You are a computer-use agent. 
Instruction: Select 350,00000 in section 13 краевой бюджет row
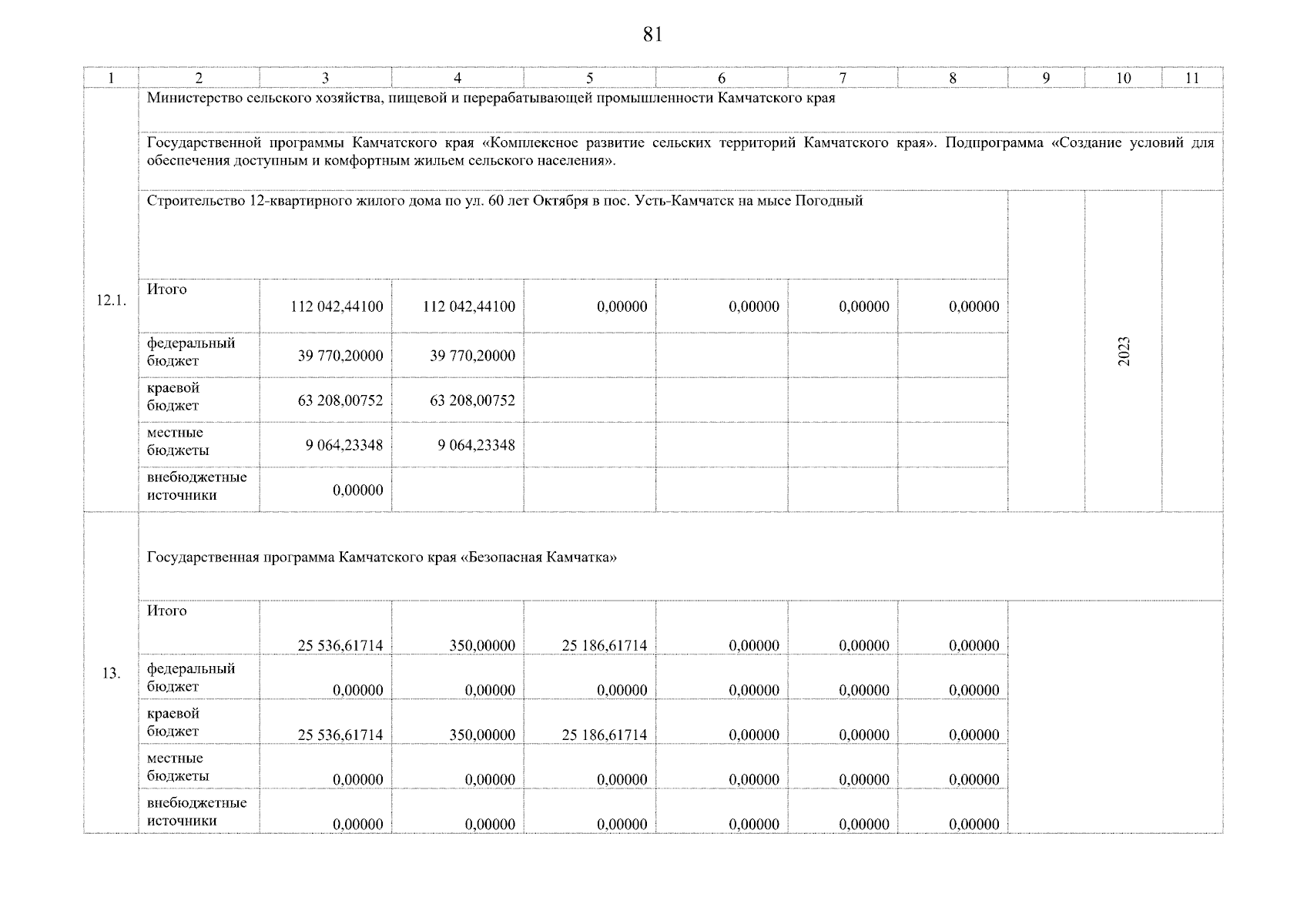click(x=482, y=735)
